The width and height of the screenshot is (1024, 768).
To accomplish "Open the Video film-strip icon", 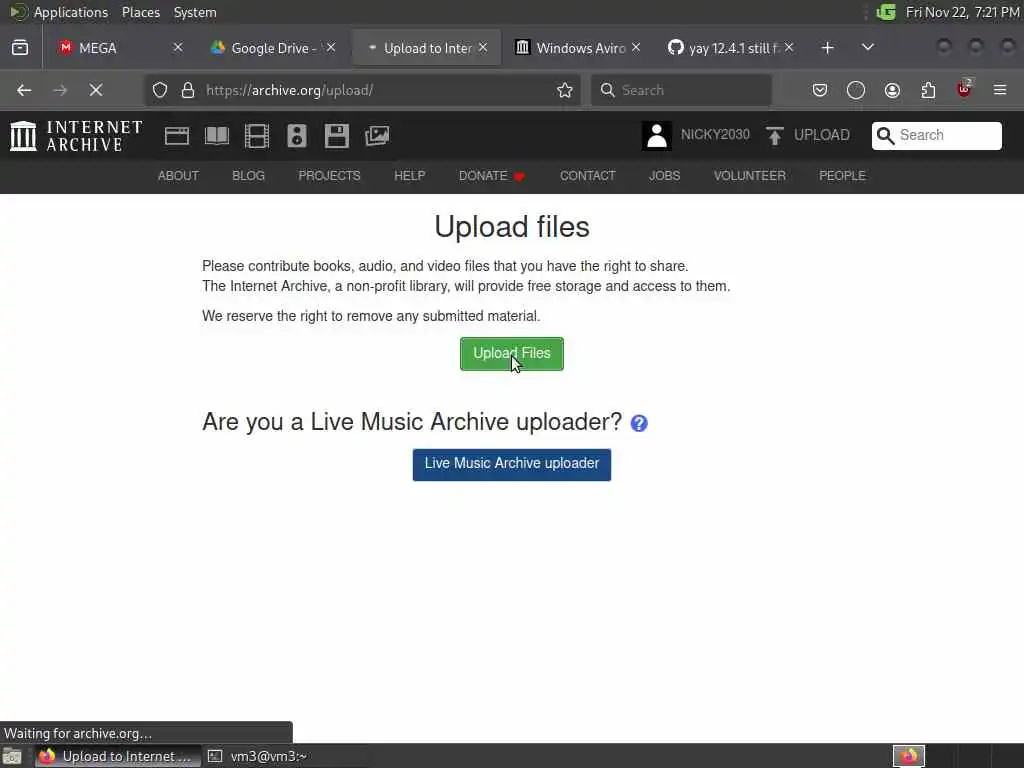I will point(257,136).
